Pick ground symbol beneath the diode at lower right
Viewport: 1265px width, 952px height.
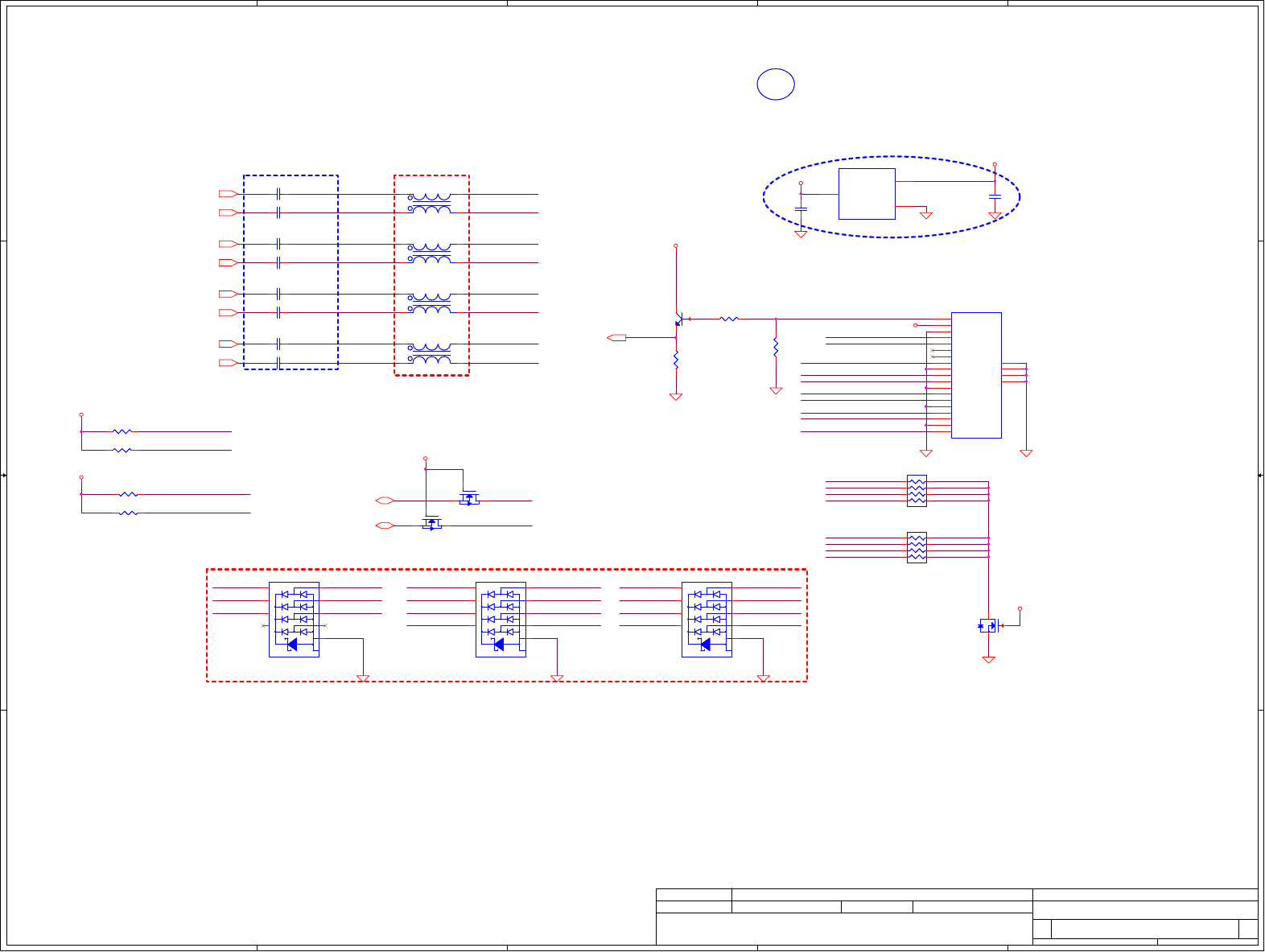[x=988, y=659]
